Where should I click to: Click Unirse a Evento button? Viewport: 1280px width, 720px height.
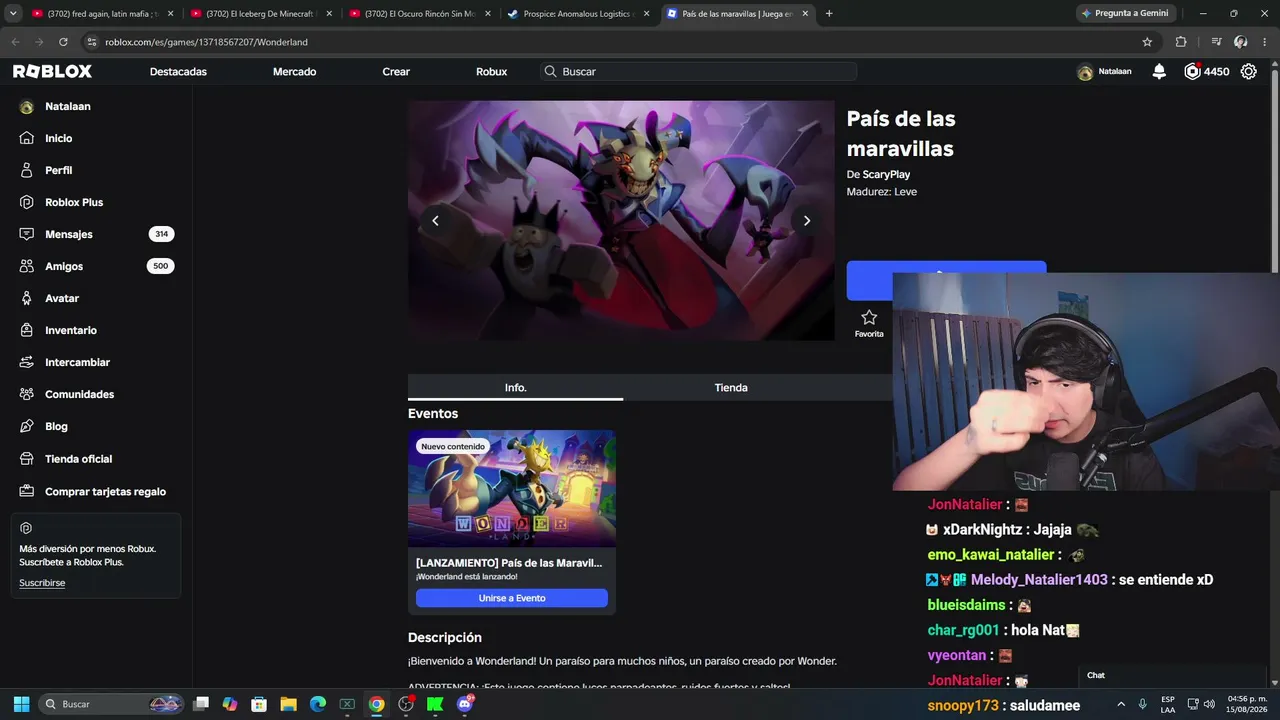(512, 598)
